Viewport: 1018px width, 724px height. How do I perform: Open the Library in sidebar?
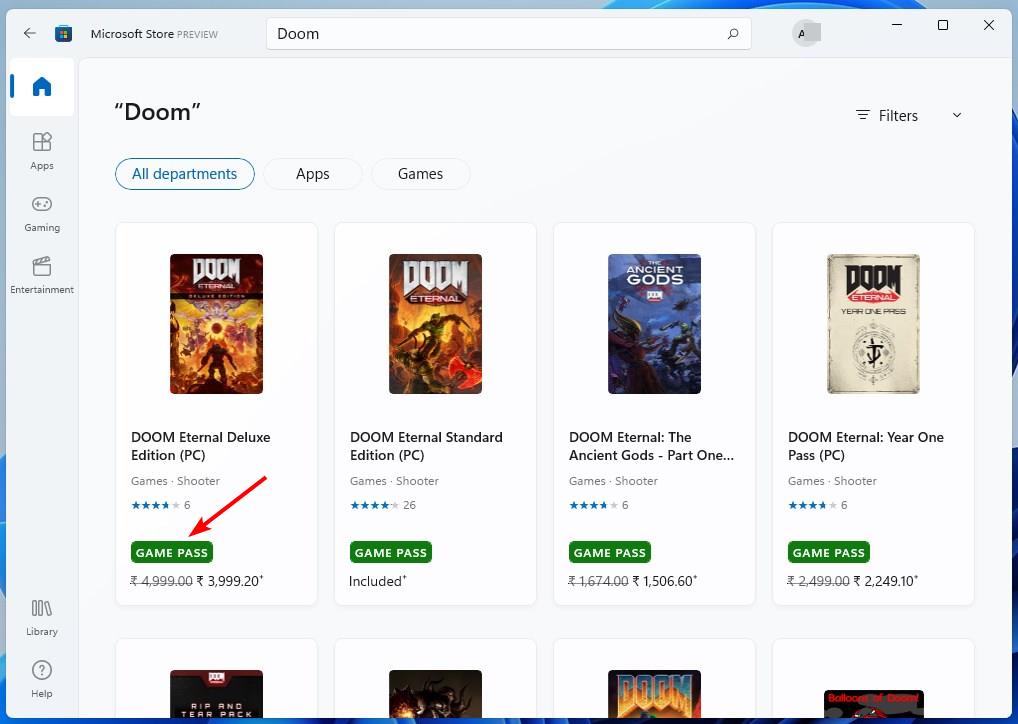click(x=42, y=618)
